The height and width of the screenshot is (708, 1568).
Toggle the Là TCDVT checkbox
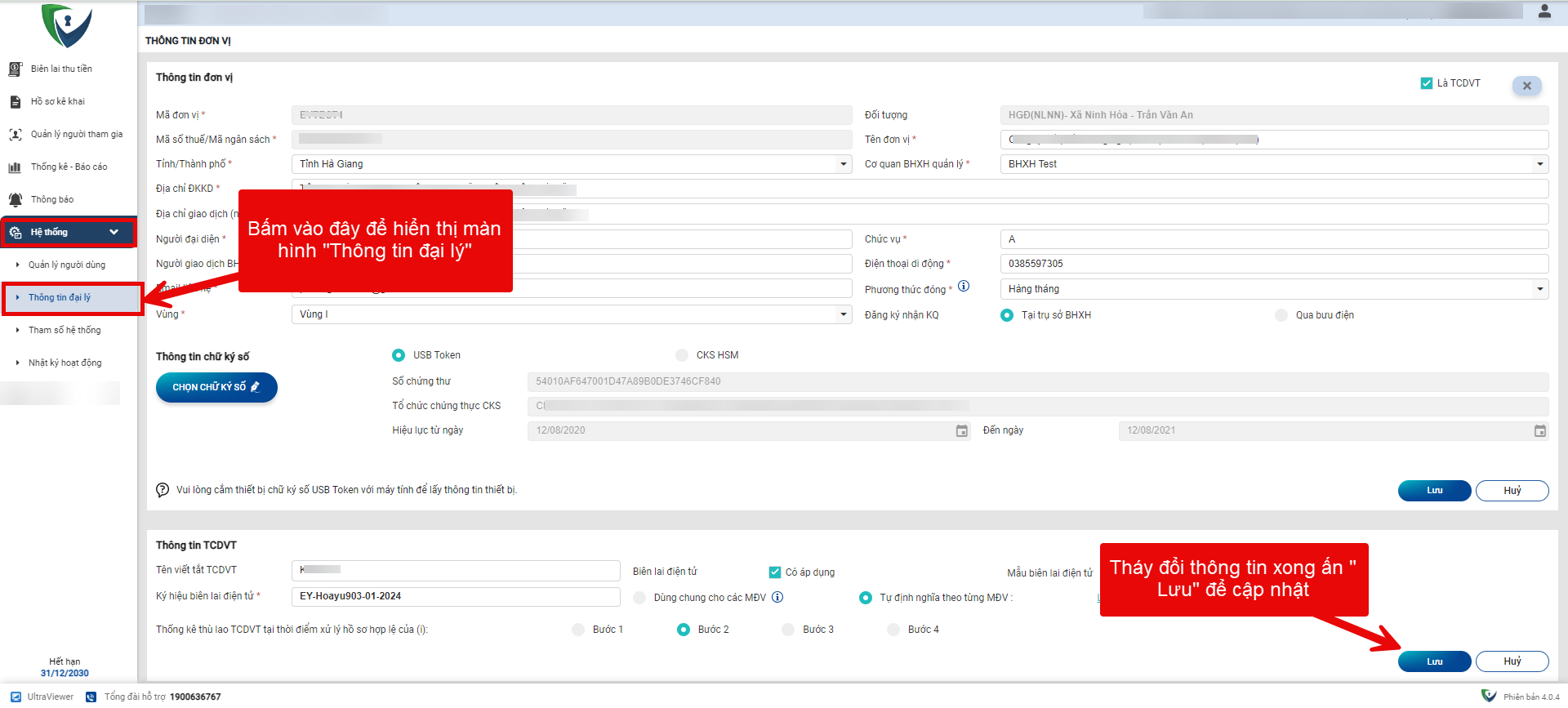[x=1427, y=83]
